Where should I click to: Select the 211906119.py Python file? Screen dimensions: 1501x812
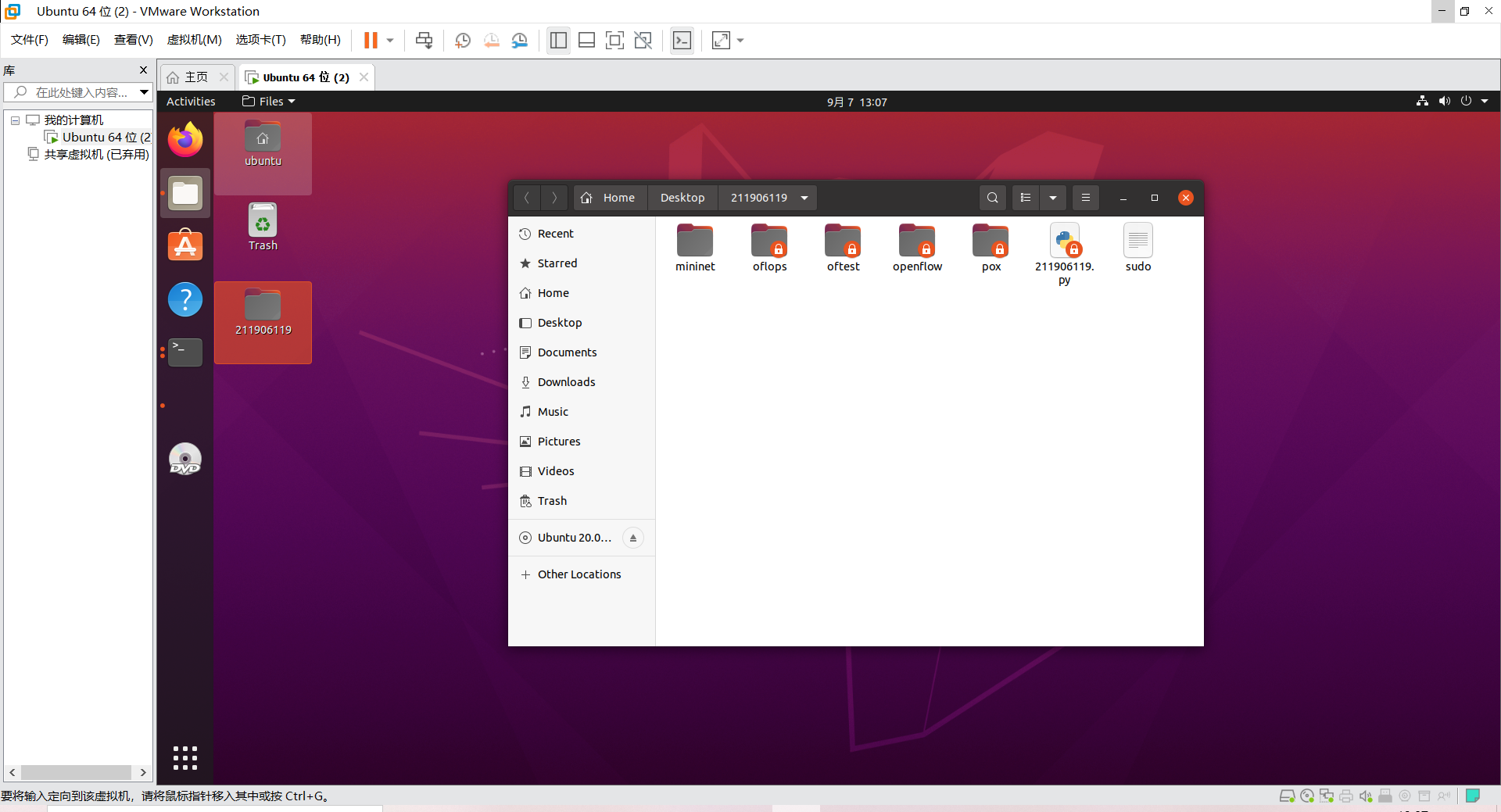(1064, 254)
